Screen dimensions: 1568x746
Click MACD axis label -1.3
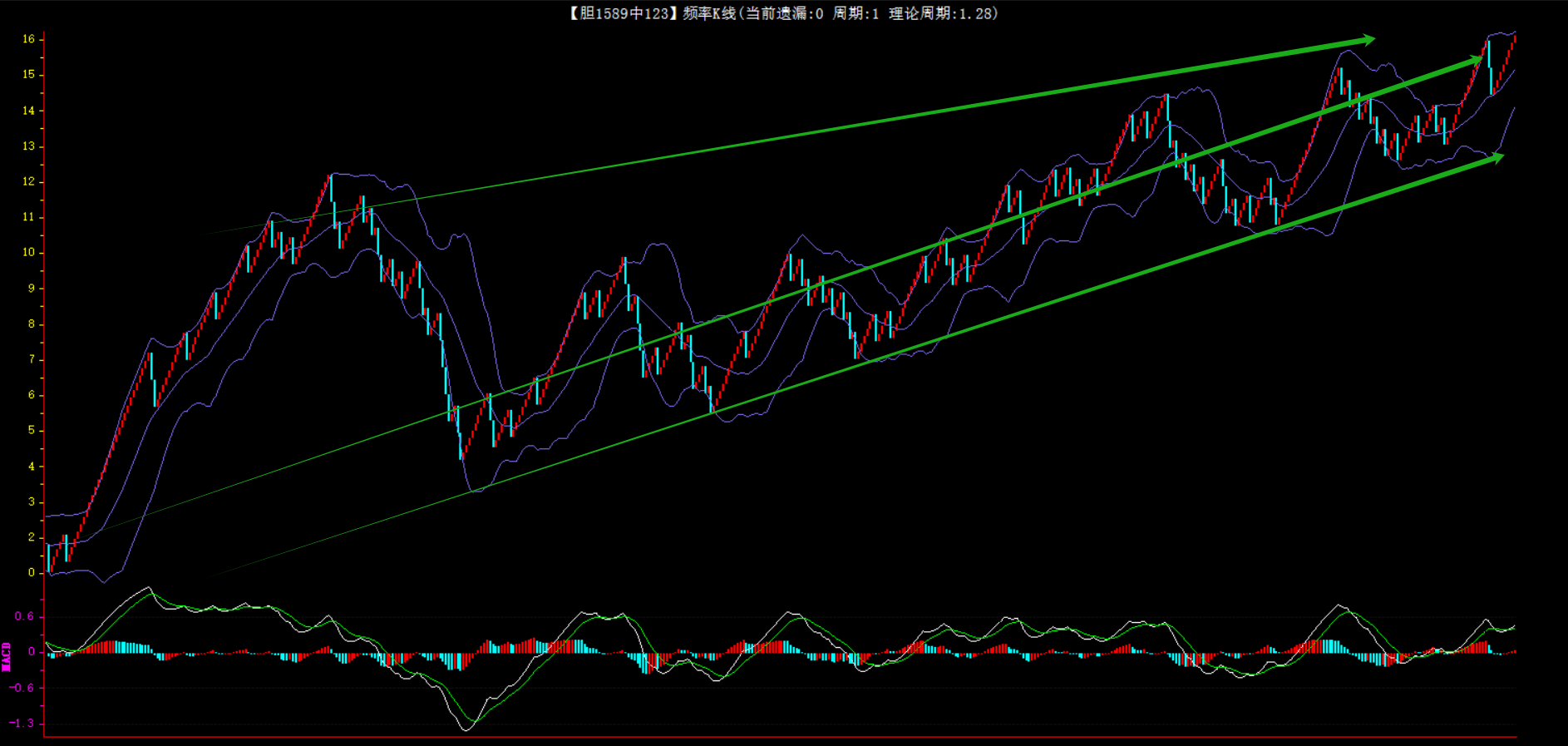click(x=22, y=724)
